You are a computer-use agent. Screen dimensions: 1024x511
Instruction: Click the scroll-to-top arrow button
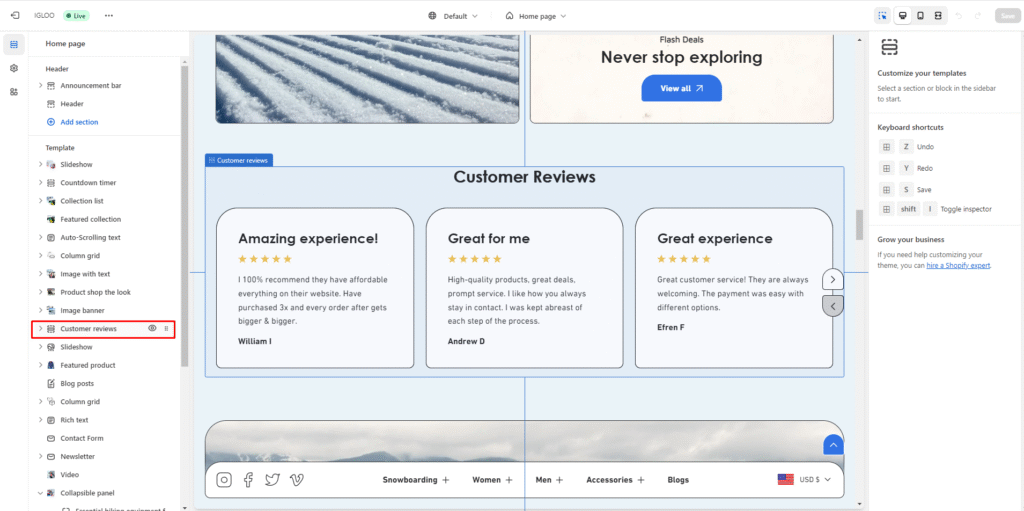click(x=833, y=446)
